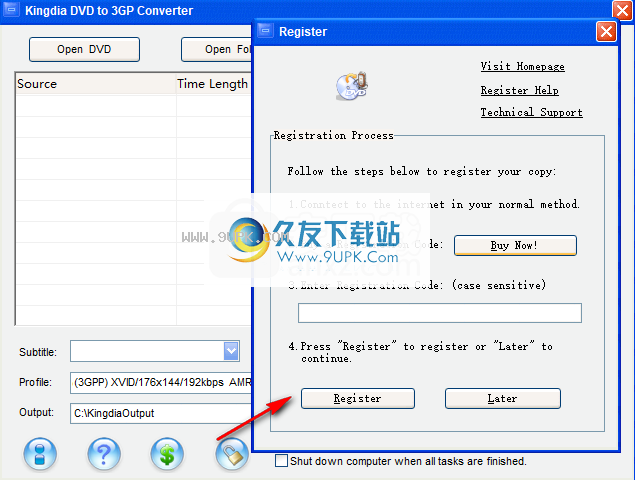Click the blue info icon in main window
The height and width of the screenshot is (480, 635).
[x=40, y=454]
